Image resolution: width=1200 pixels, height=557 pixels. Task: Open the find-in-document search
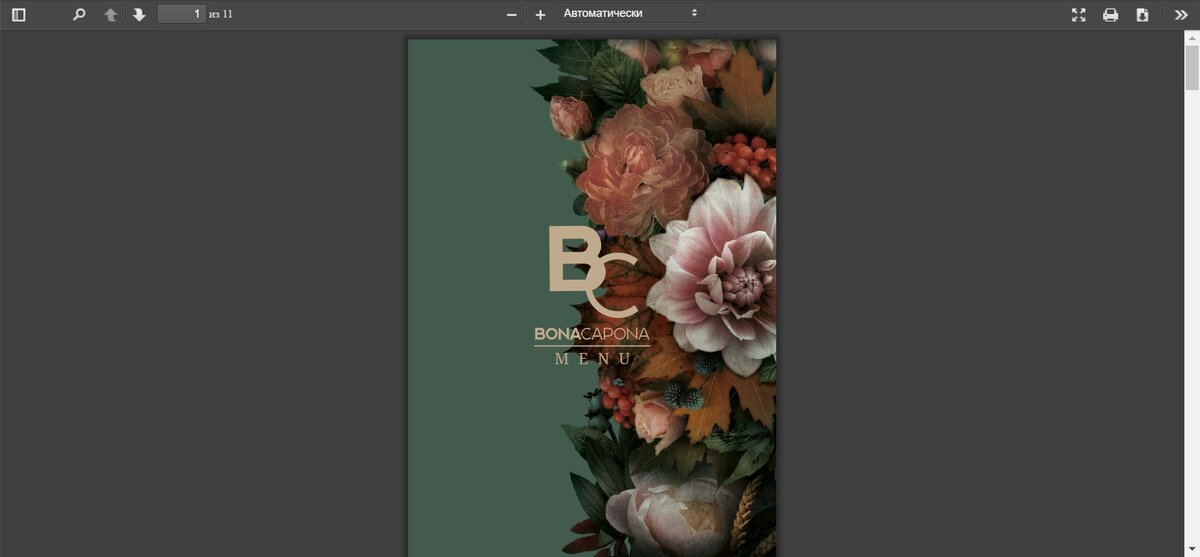coord(79,15)
